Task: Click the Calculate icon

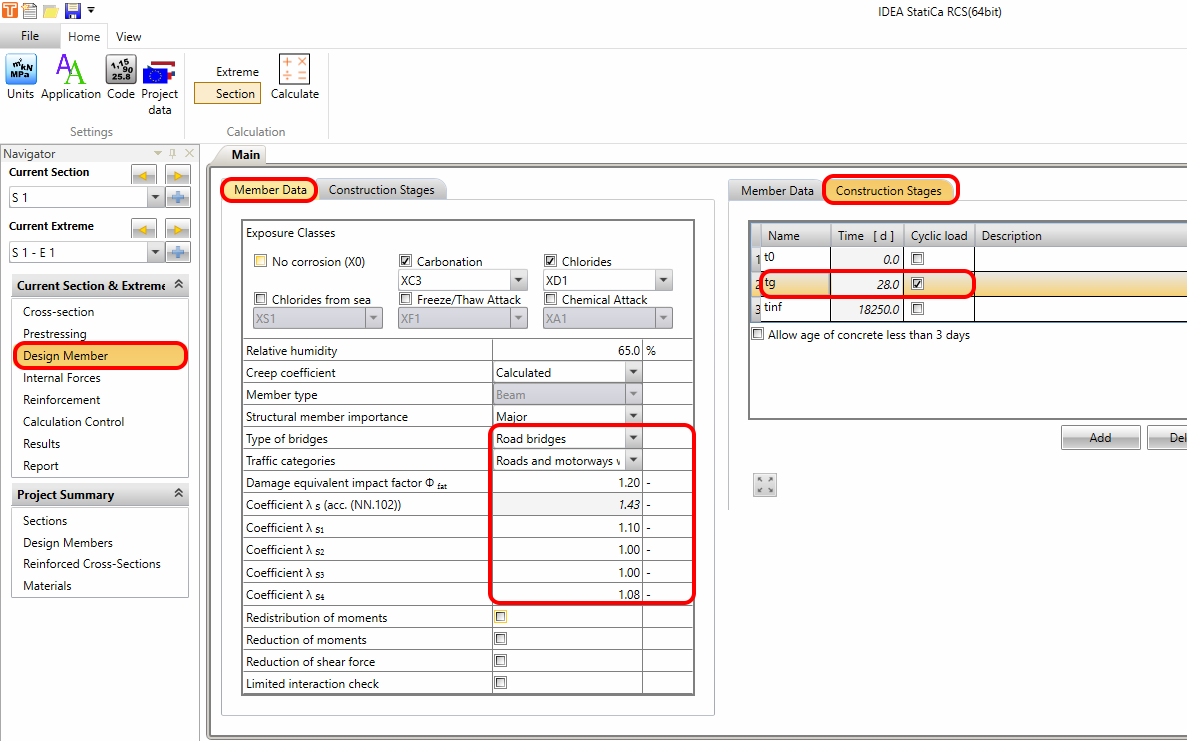Action: (294, 70)
